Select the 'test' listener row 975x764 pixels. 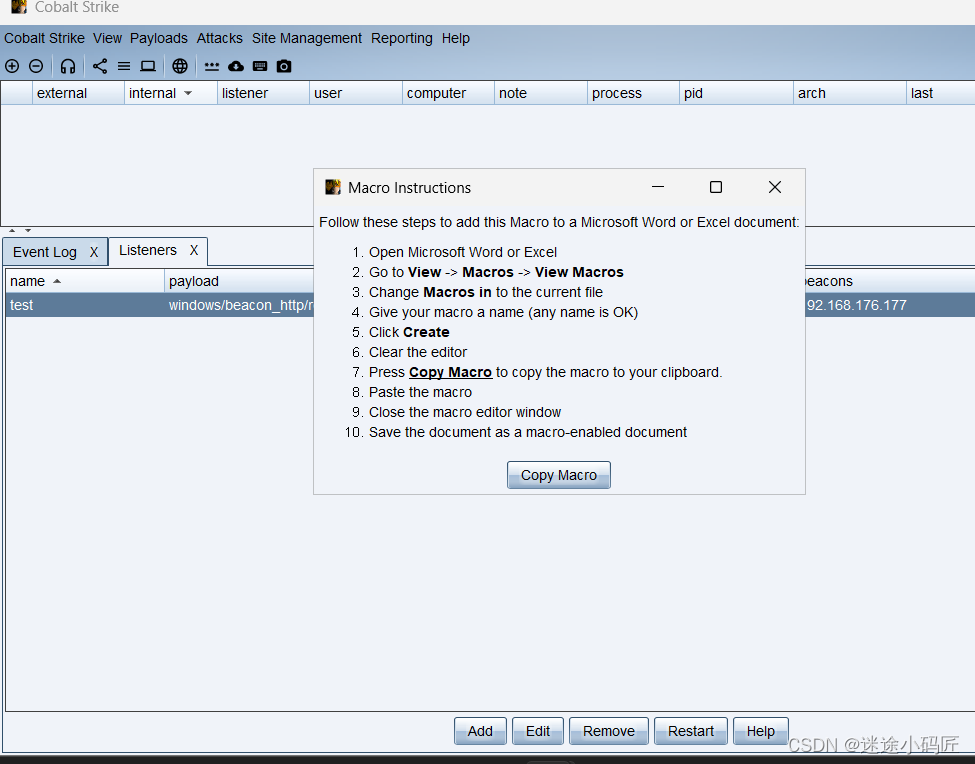coord(490,305)
